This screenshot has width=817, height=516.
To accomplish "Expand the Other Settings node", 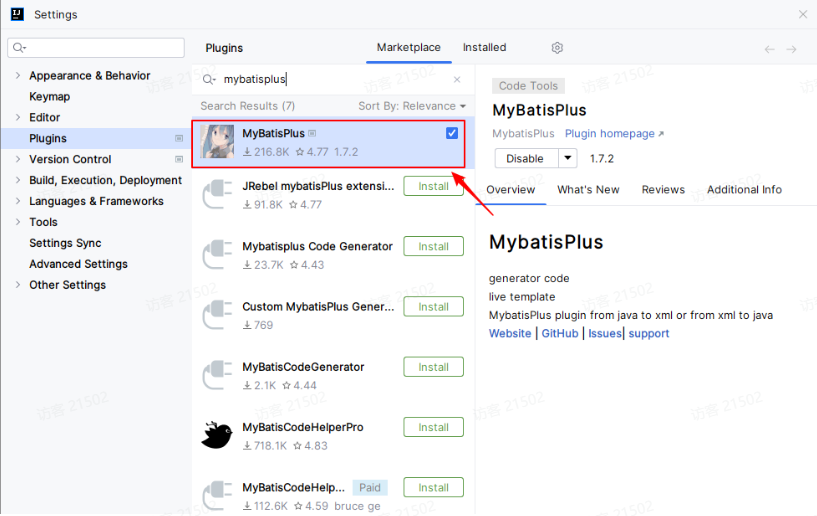I will (x=18, y=285).
